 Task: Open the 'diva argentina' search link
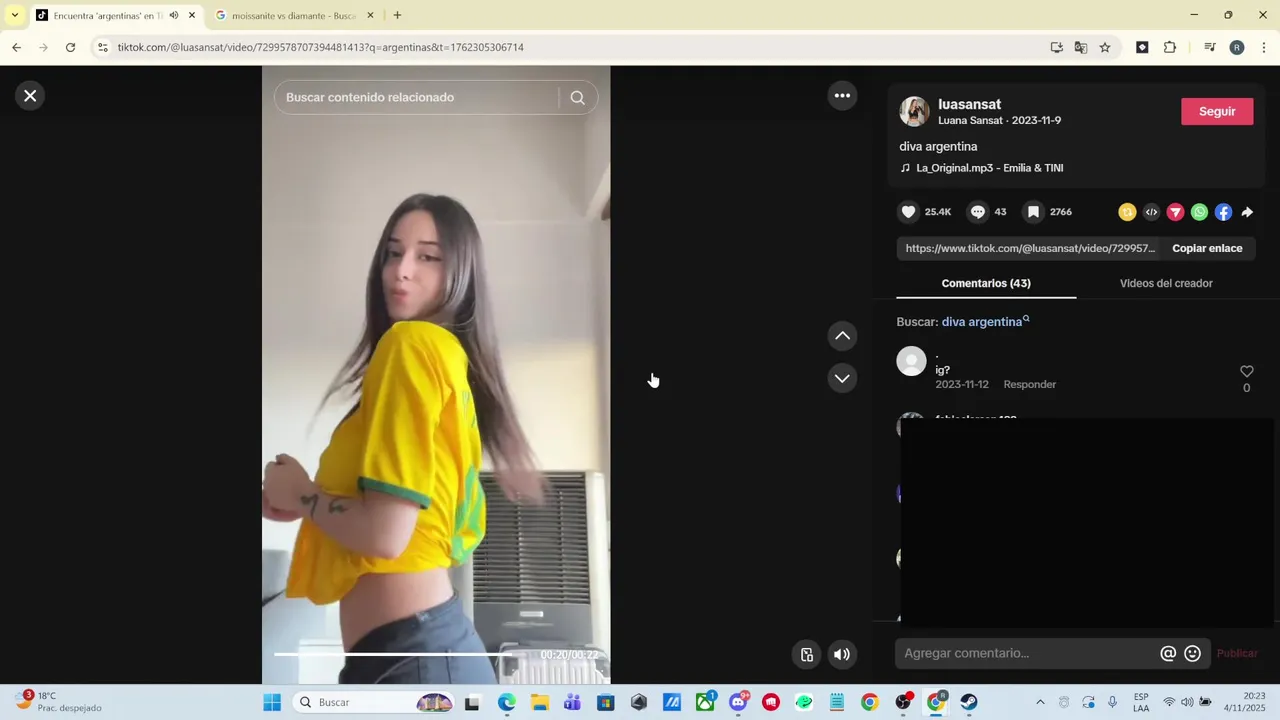[x=985, y=322]
